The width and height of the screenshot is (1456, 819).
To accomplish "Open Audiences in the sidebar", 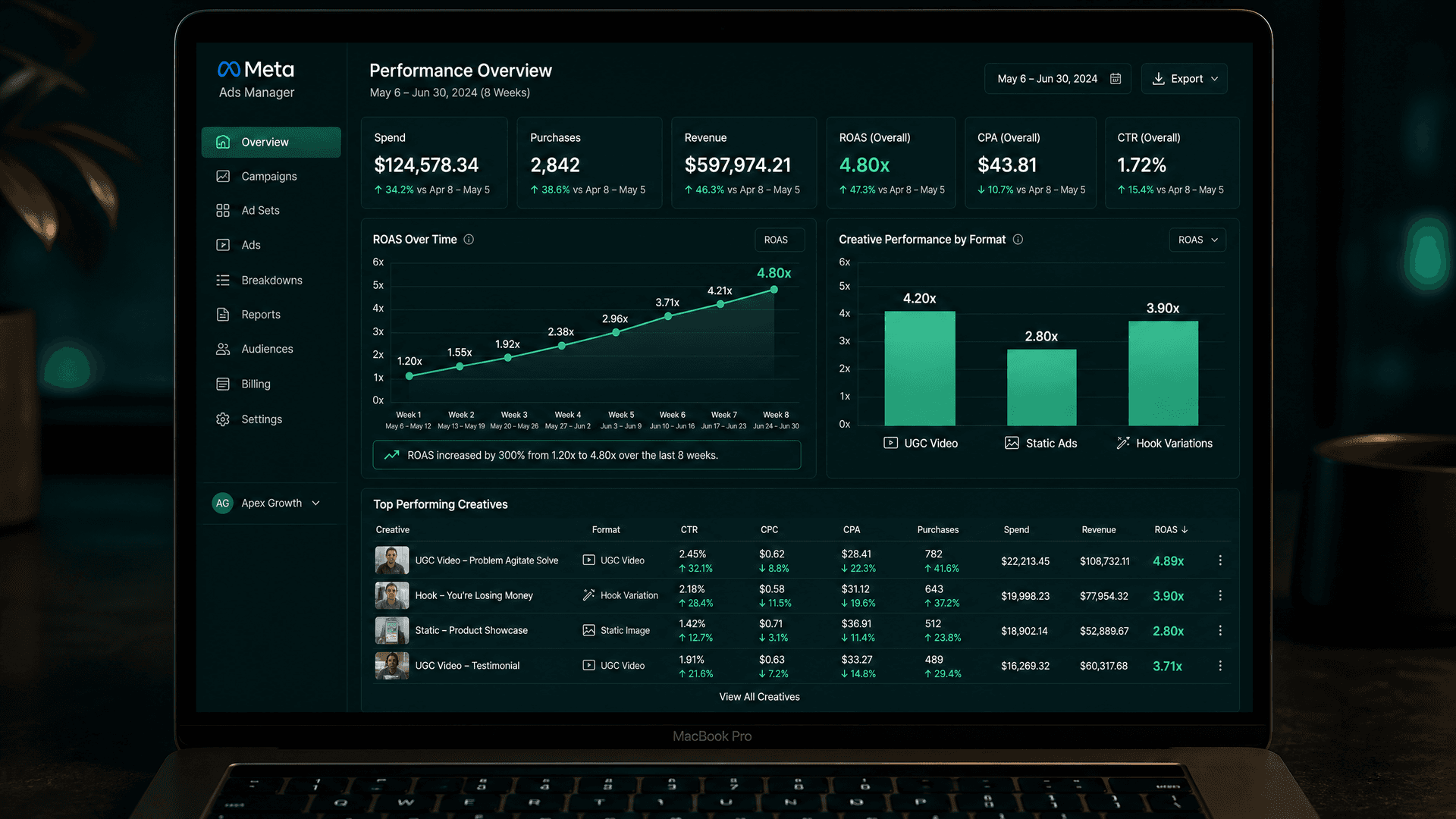I will (x=271, y=349).
